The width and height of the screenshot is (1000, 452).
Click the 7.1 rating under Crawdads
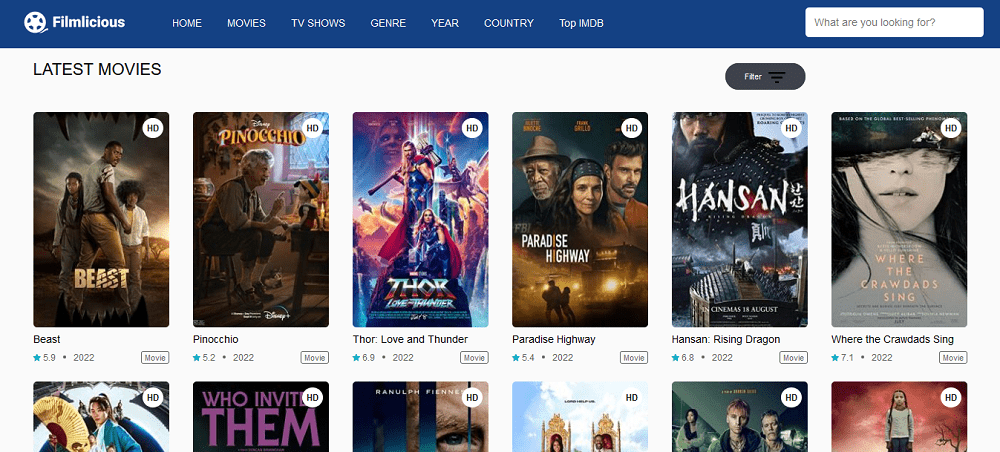(x=848, y=358)
